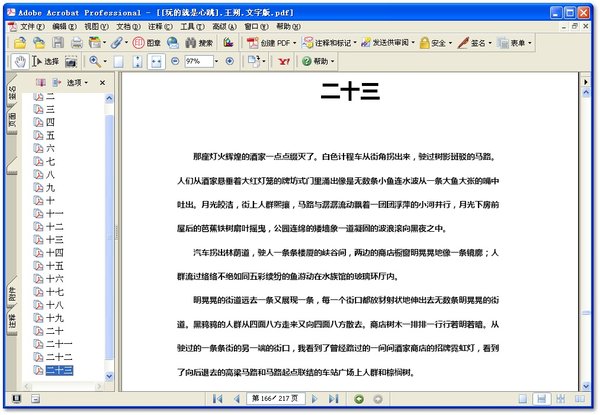Go to previous page

pyautogui.click(x=237, y=399)
